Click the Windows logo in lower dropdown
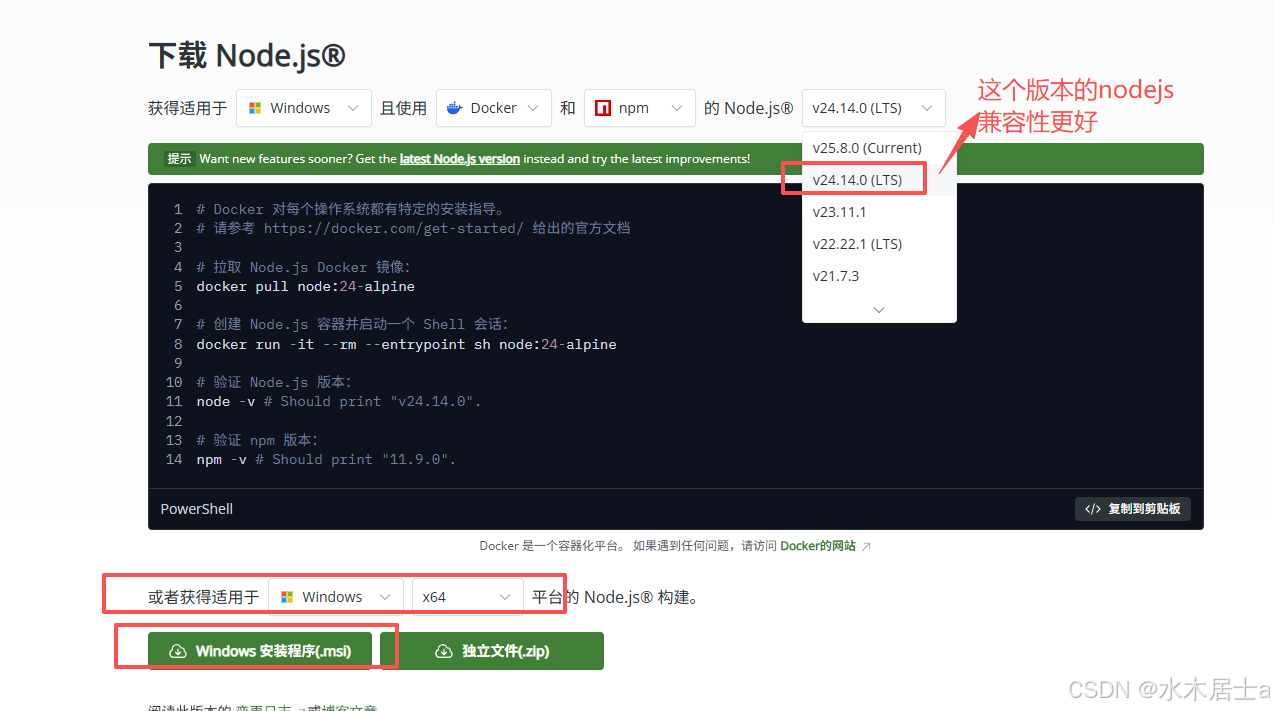The width and height of the screenshot is (1274, 711). tap(287, 597)
